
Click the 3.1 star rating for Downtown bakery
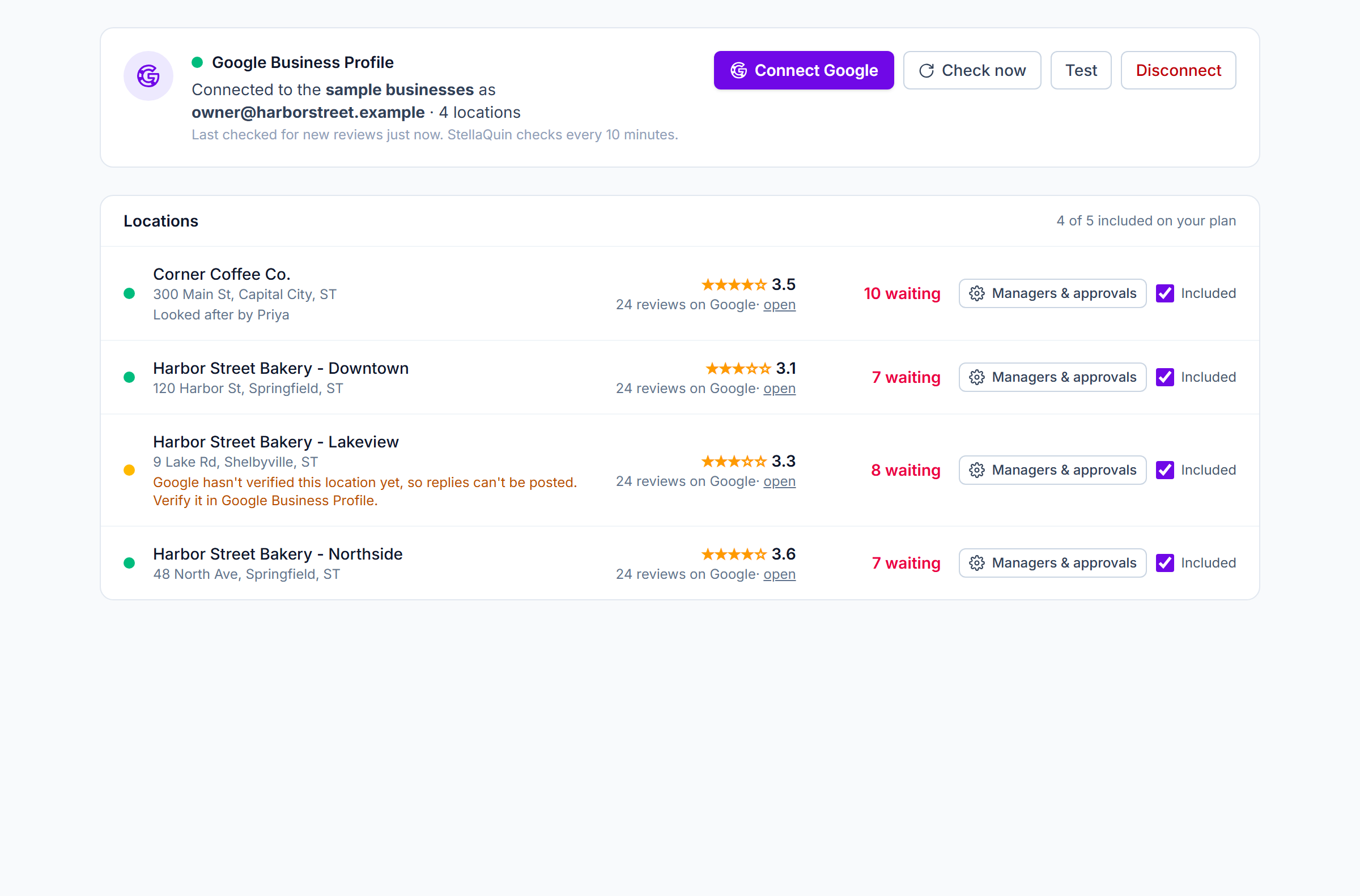(x=751, y=368)
